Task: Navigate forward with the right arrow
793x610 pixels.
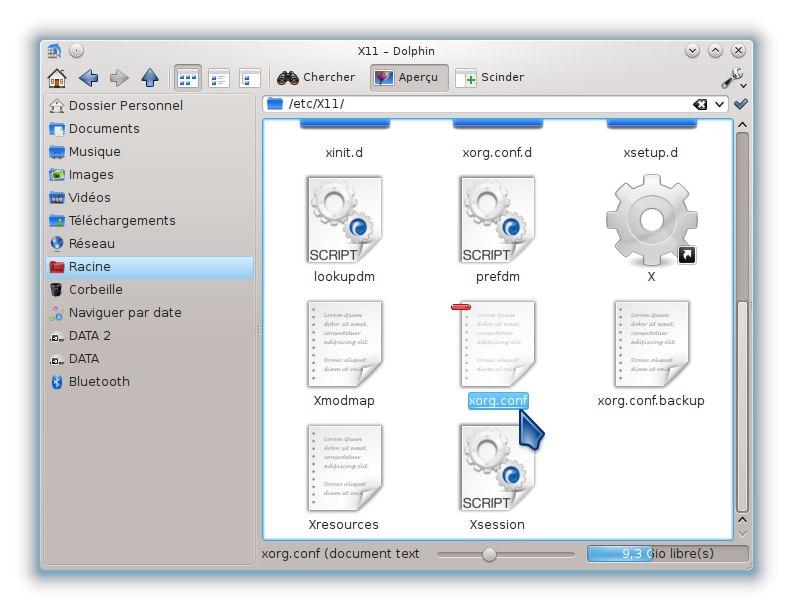Action: coord(119,77)
